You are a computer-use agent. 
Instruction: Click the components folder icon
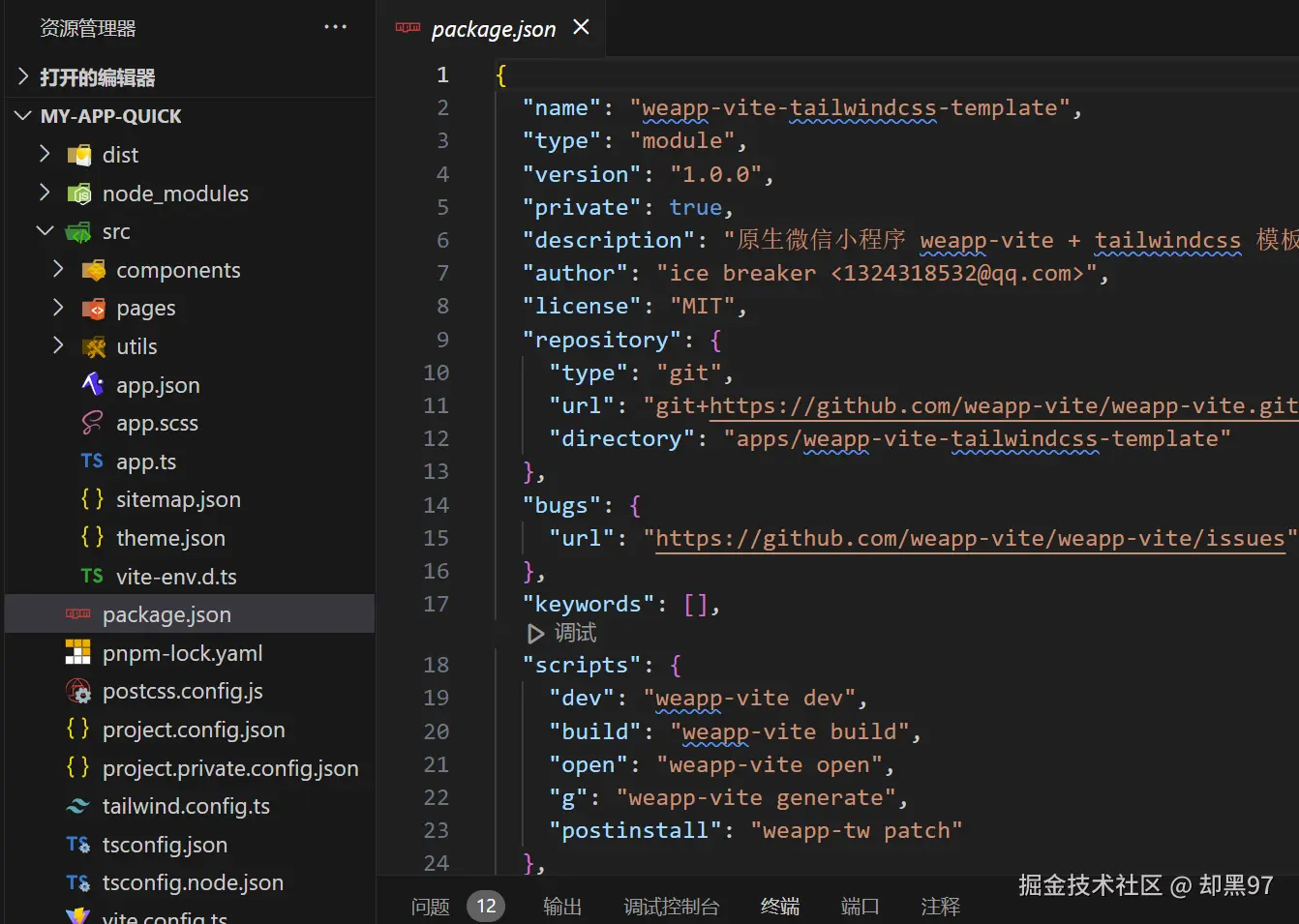click(93, 270)
